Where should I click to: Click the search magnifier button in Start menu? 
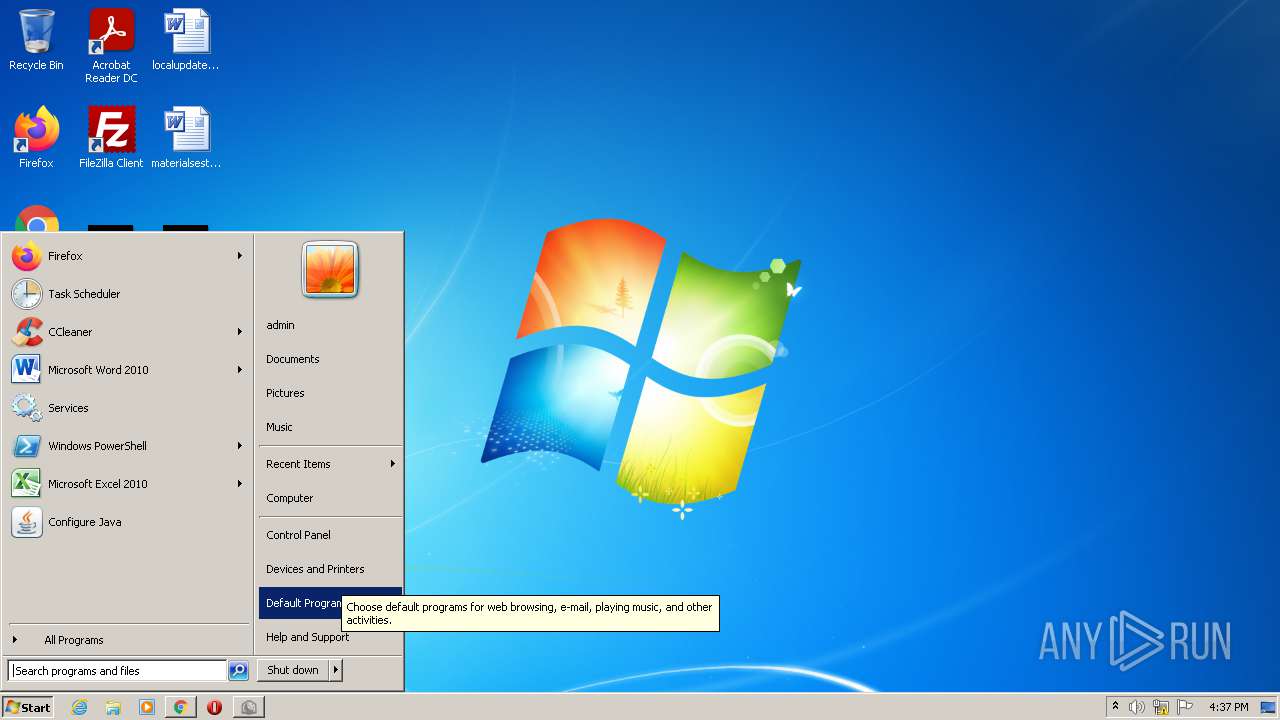[x=238, y=671]
